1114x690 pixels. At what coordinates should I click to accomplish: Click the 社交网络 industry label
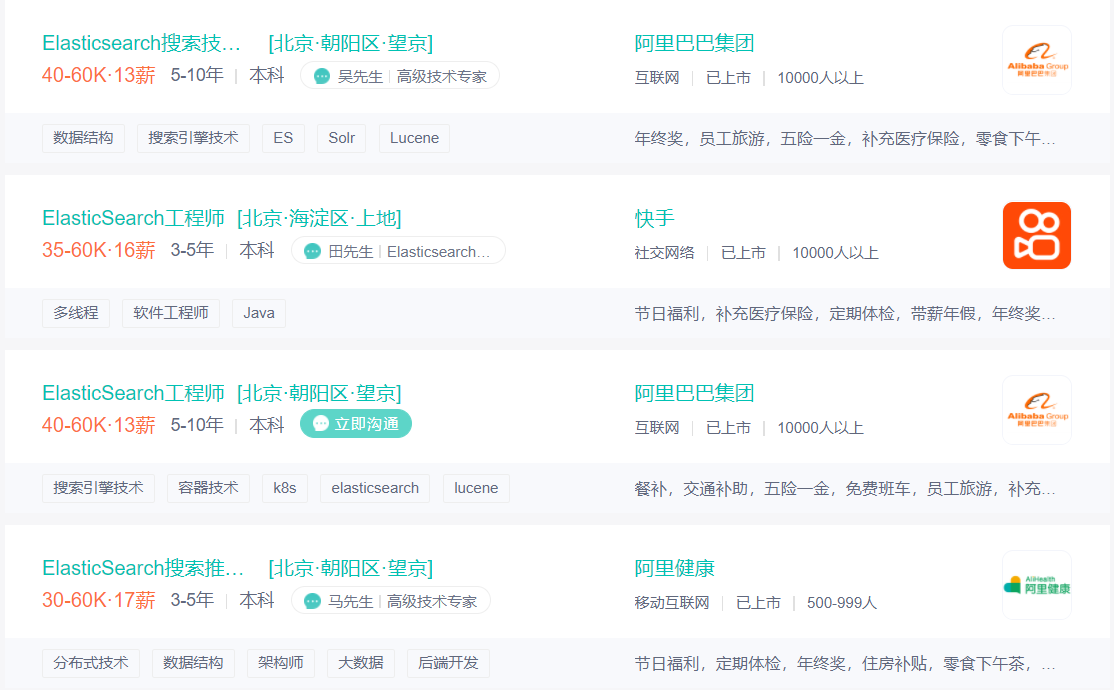(664, 252)
